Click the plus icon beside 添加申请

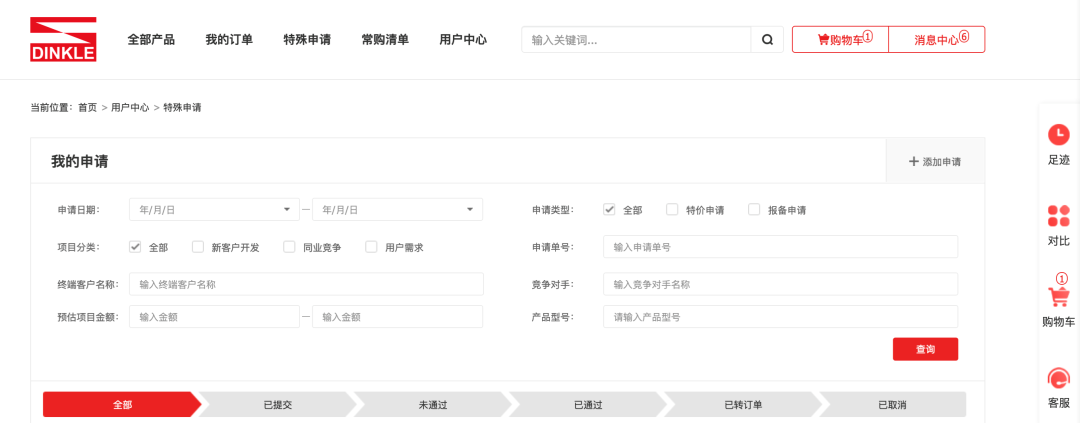(913, 162)
